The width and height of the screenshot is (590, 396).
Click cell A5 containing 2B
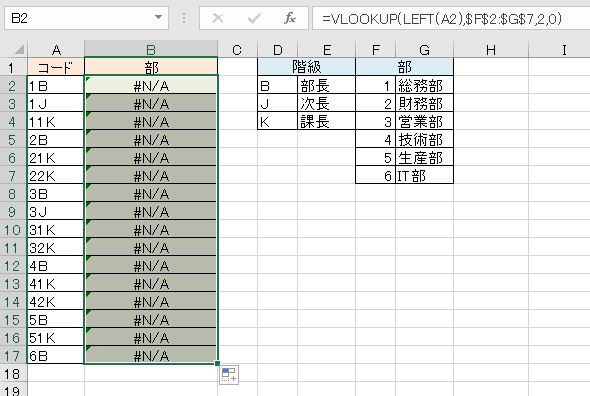[x=56, y=140]
